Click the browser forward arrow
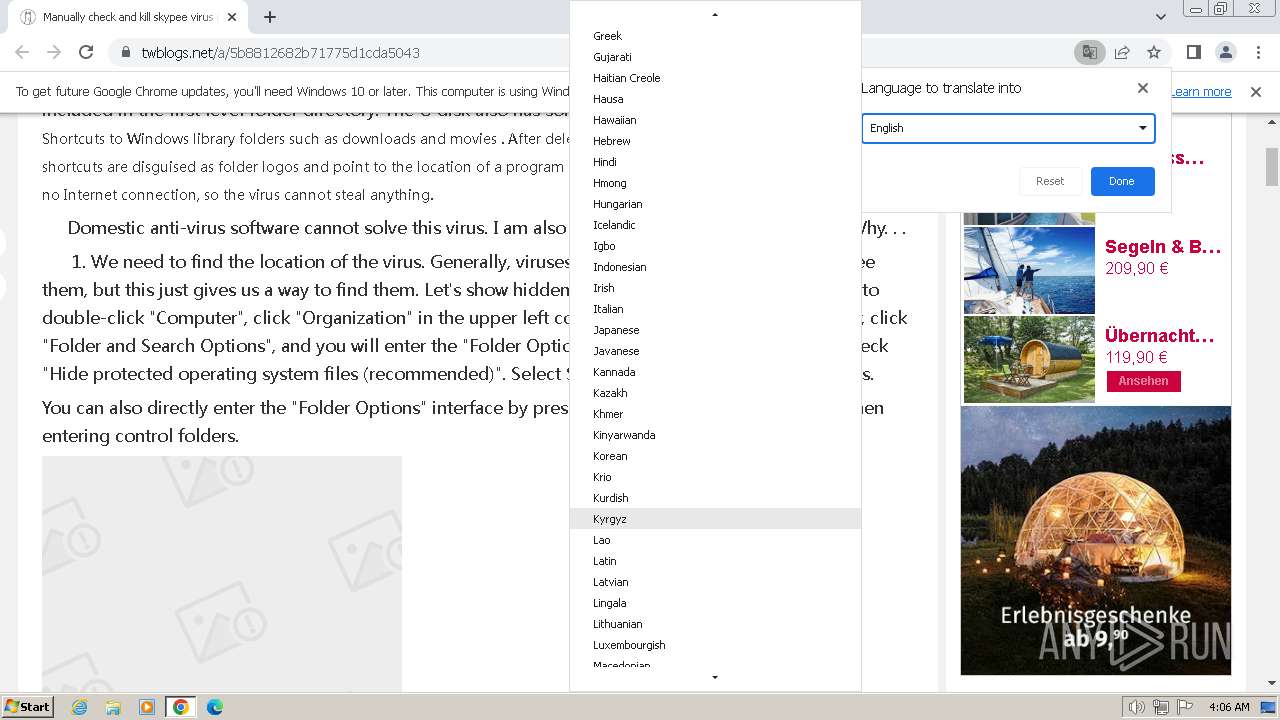The width and height of the screenshot is (1280, 720). (x=54, y=52)
